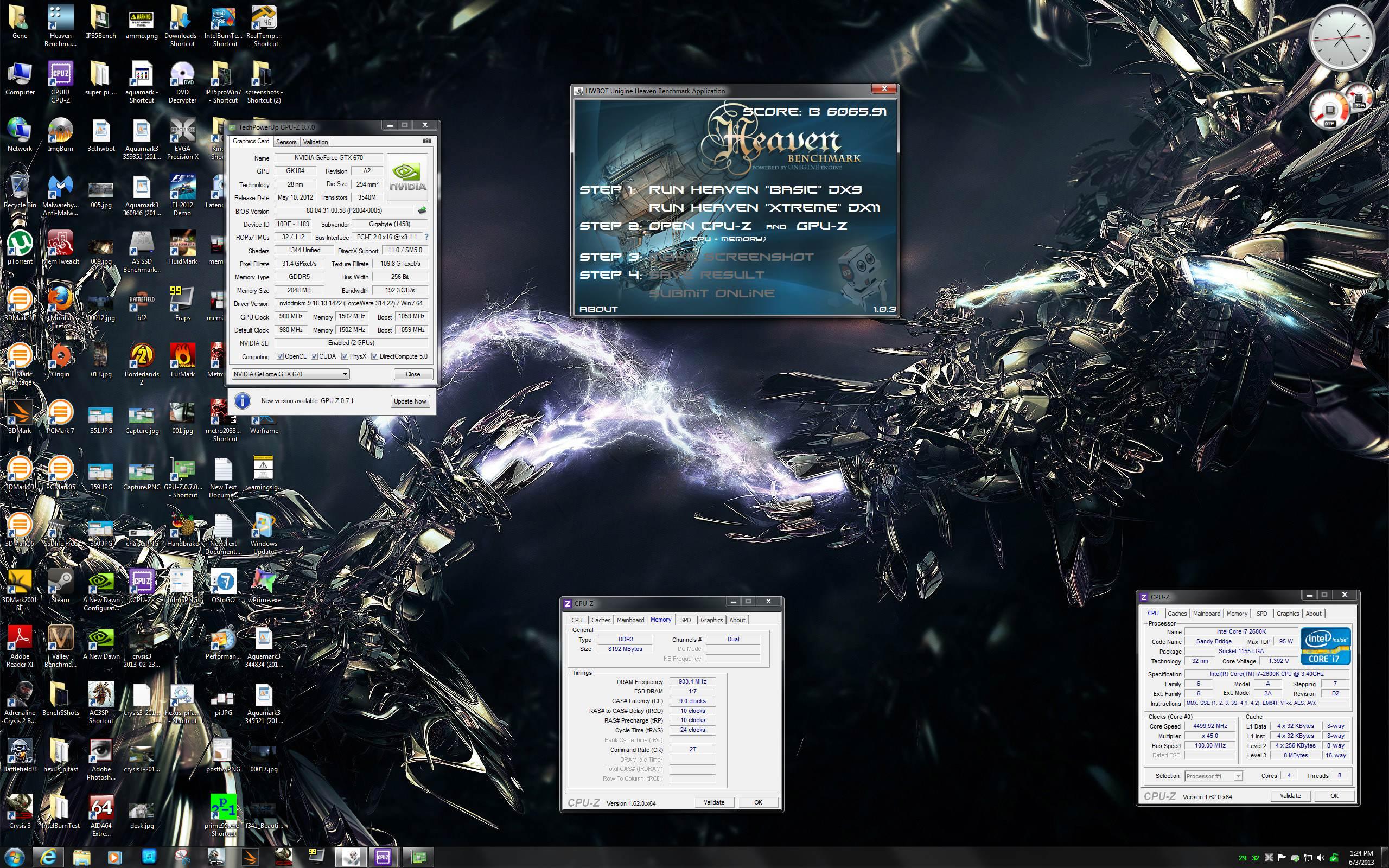Viewport: 1389px width, 868px height.
Task: Open the GPU selection dropdown in GPU-Z
Action: click(290, 374)
